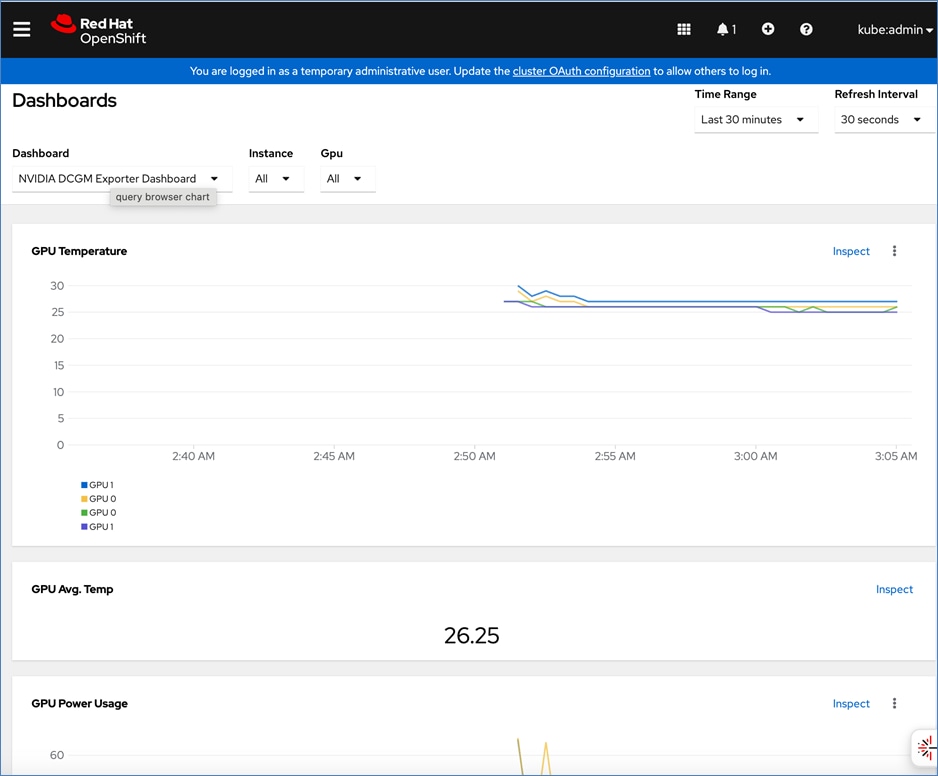Open kebab menu for GPU Power Usage
This screenshot has height=776, width=938.
pyautogui.click(x=894, y=703)
